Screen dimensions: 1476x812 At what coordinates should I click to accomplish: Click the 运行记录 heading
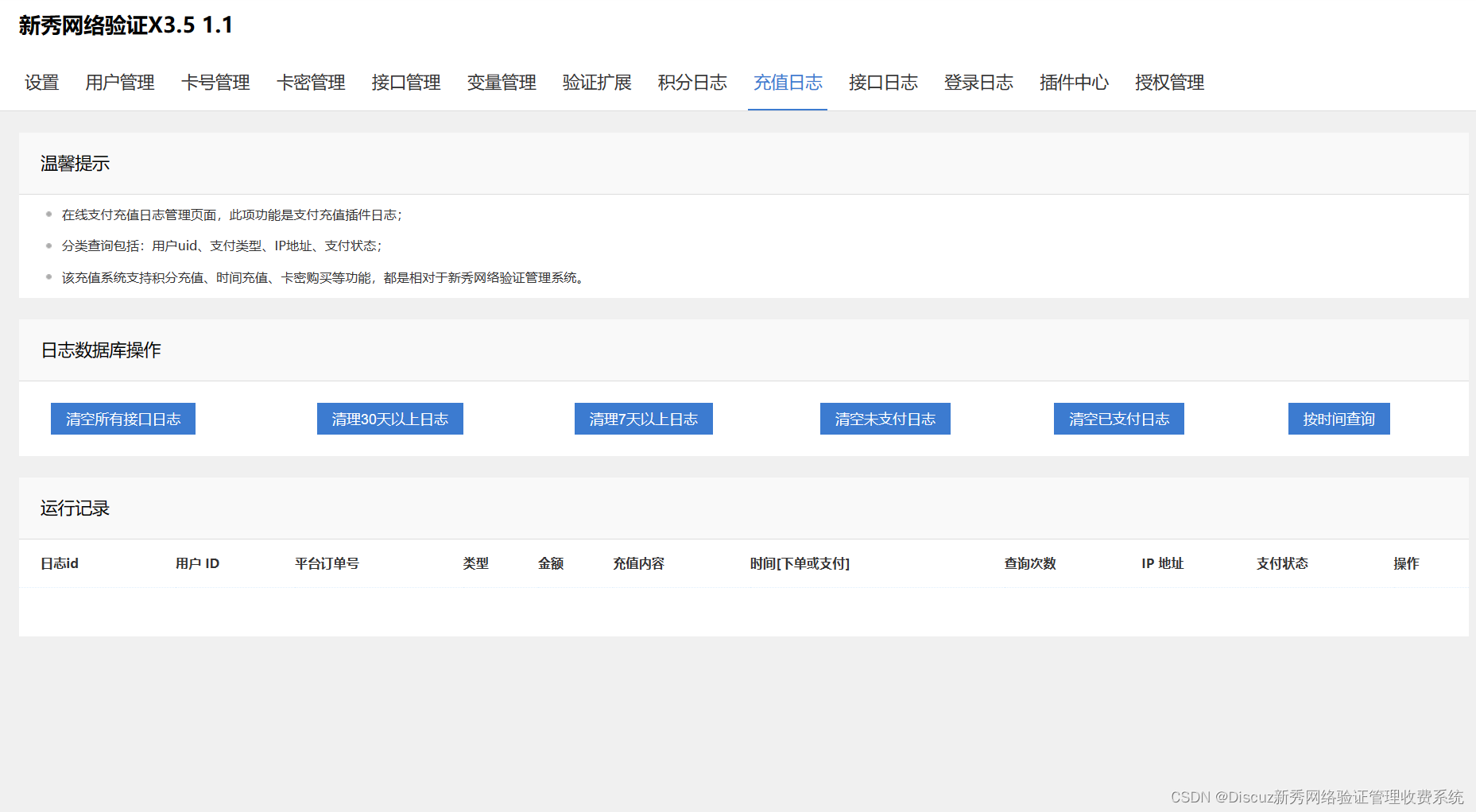coord(75,508)
